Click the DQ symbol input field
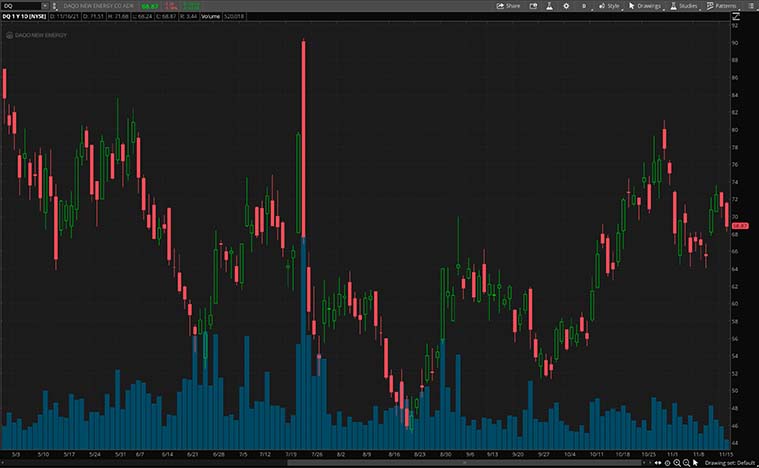 [x=20, y=6]
